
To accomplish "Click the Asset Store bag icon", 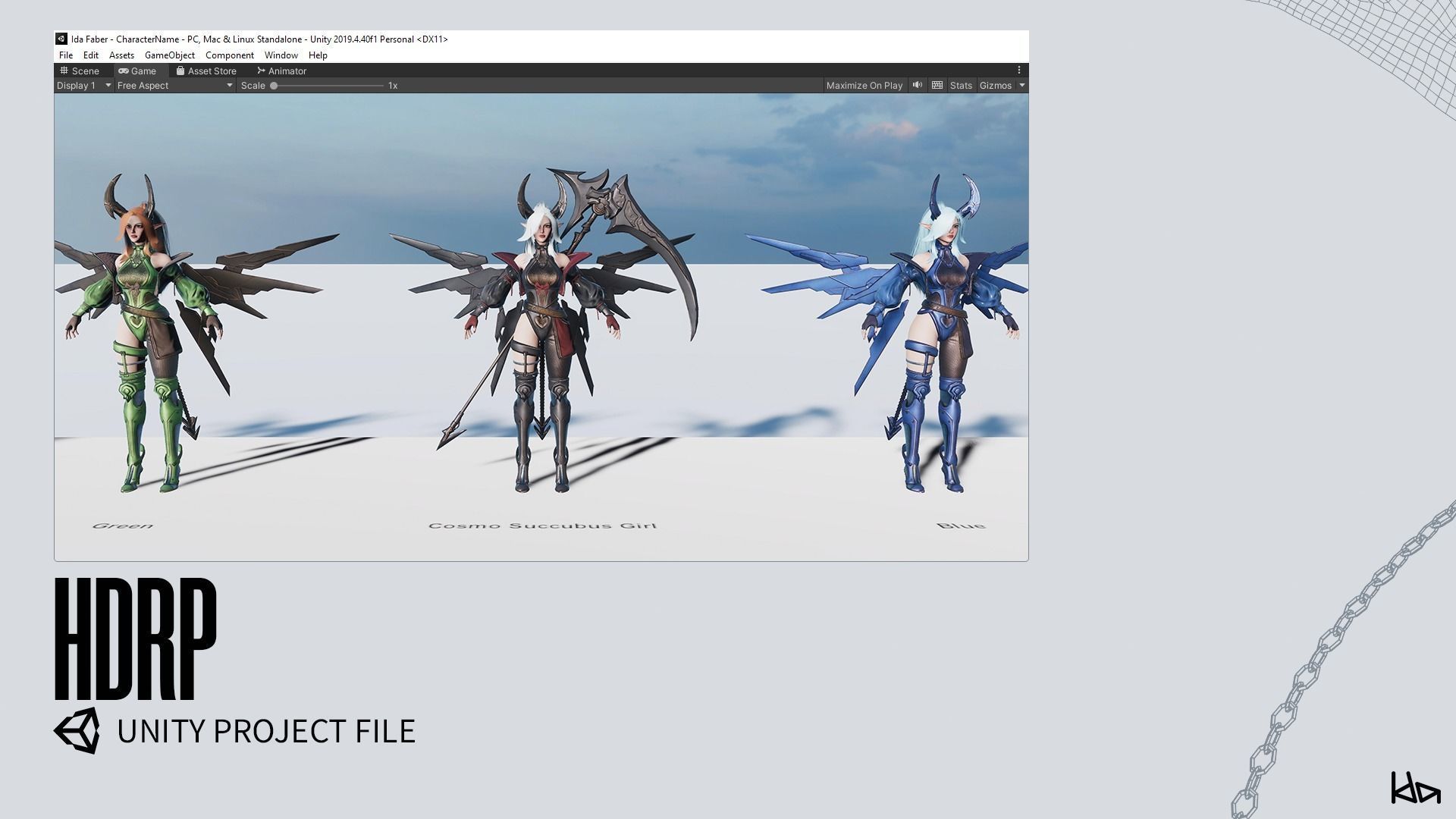I will coord(180,71).
